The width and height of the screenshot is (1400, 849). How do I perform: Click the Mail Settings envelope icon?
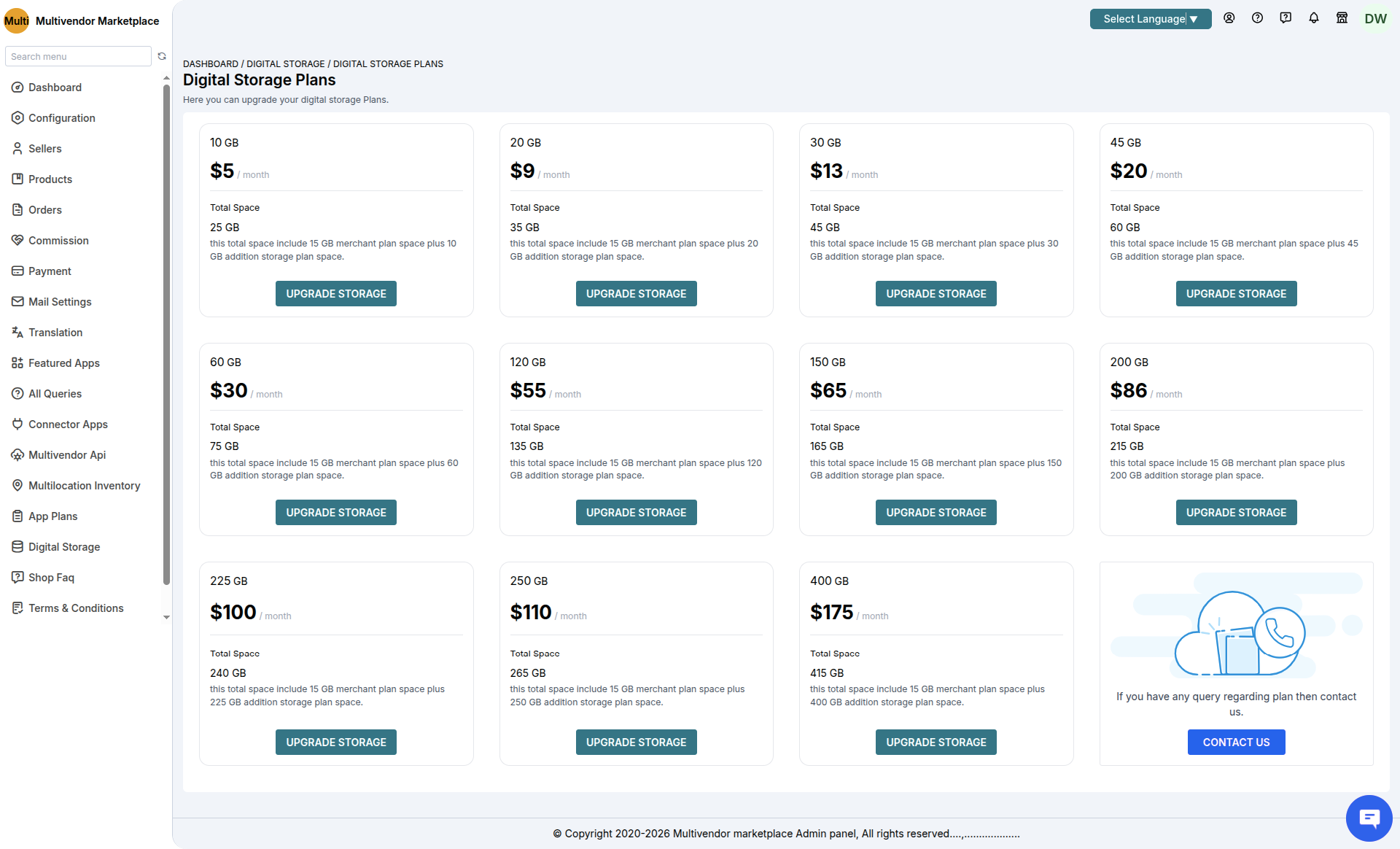click(17, 302)
